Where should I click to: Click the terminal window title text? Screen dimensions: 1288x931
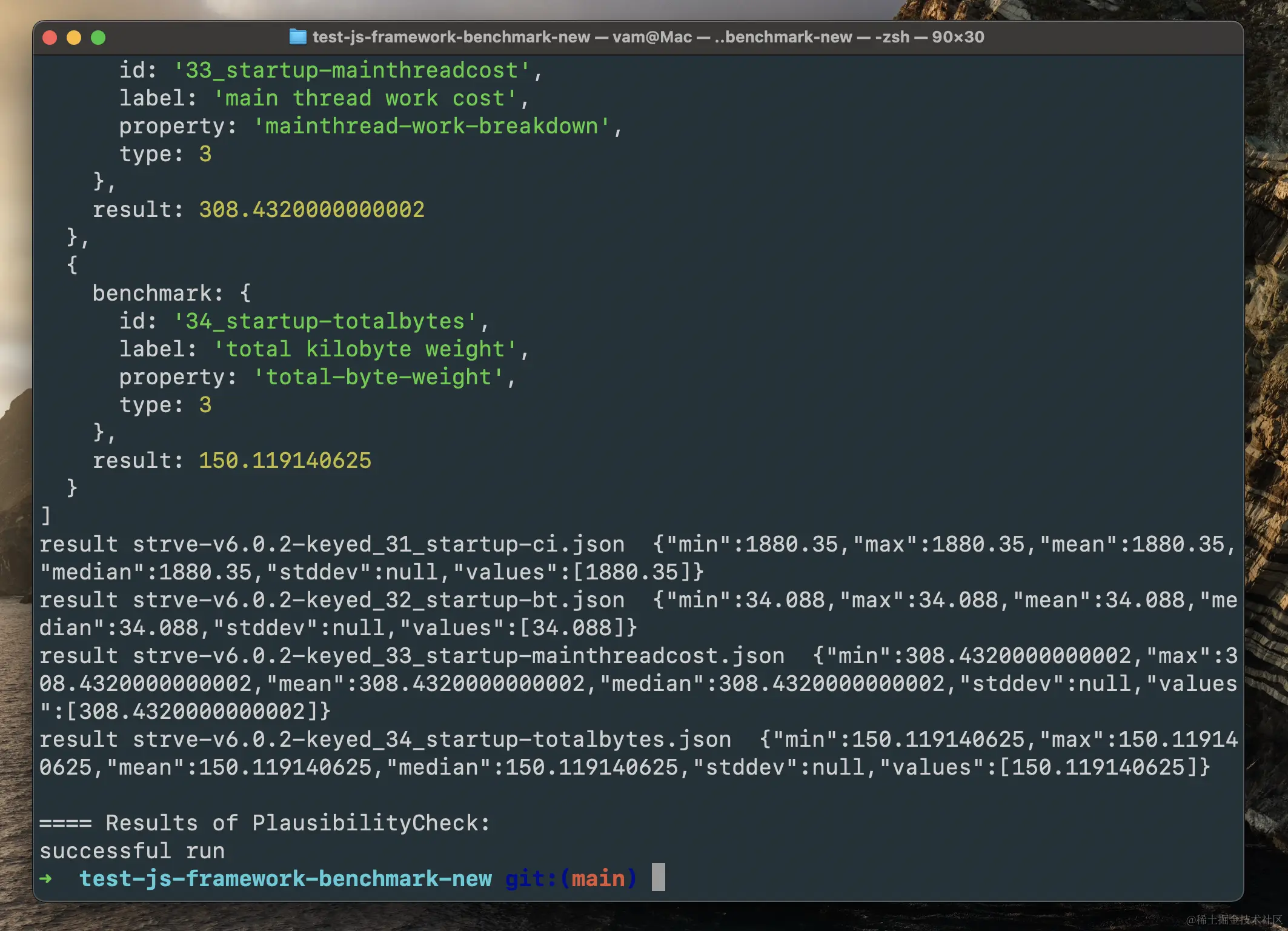click(648, 37)
